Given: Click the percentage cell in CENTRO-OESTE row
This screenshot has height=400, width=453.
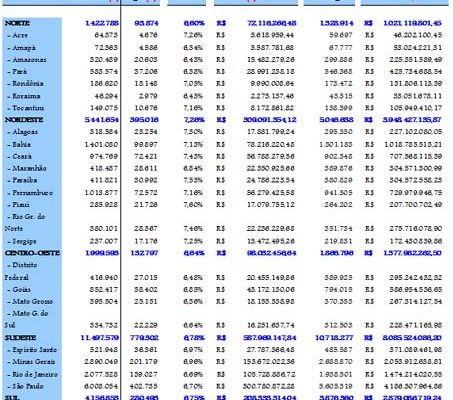Looking at the screenshot, I should pyautogui.click(x=194, y=253).
